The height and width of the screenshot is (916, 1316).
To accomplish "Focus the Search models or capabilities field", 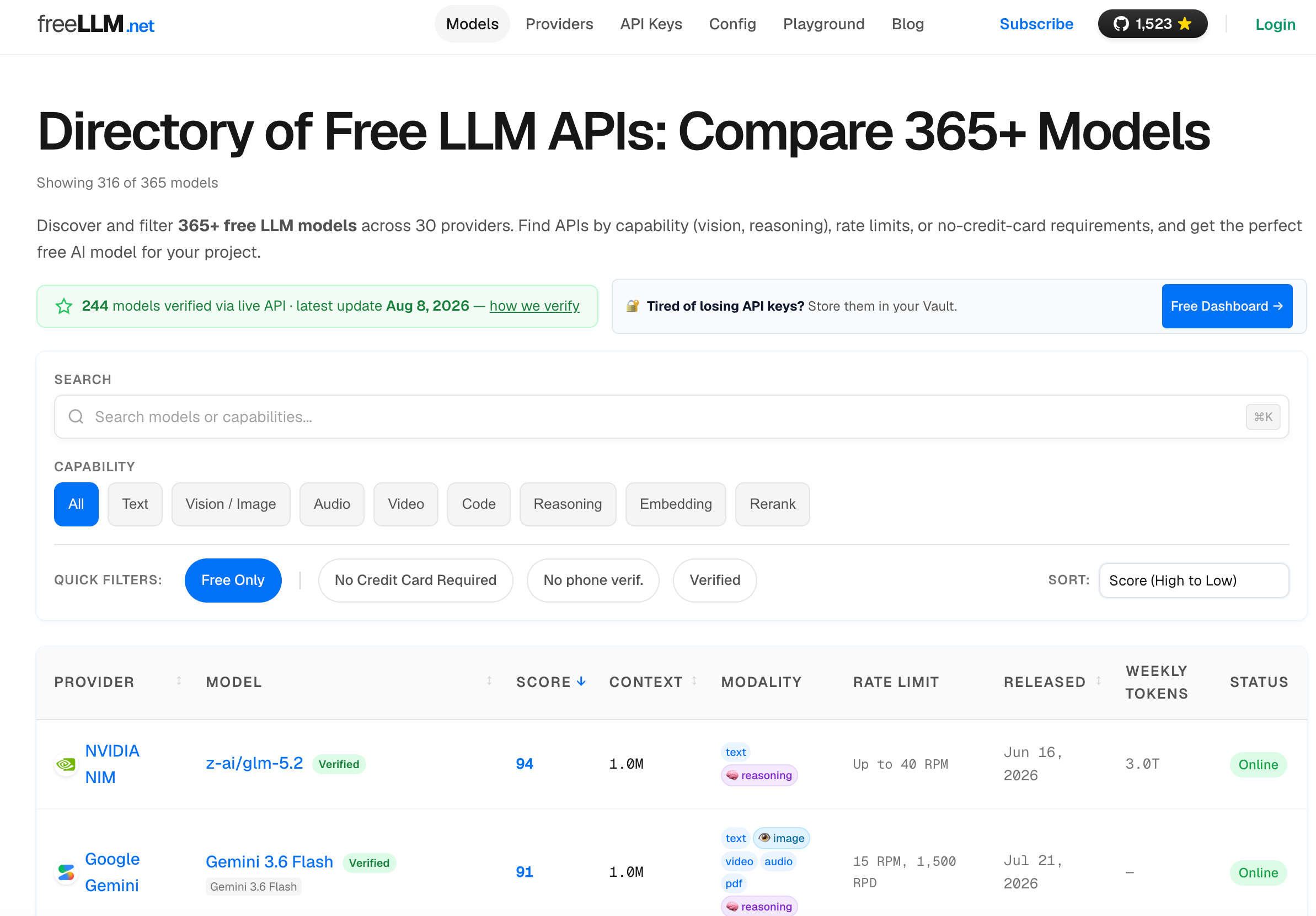I will (x=671, y=417).
